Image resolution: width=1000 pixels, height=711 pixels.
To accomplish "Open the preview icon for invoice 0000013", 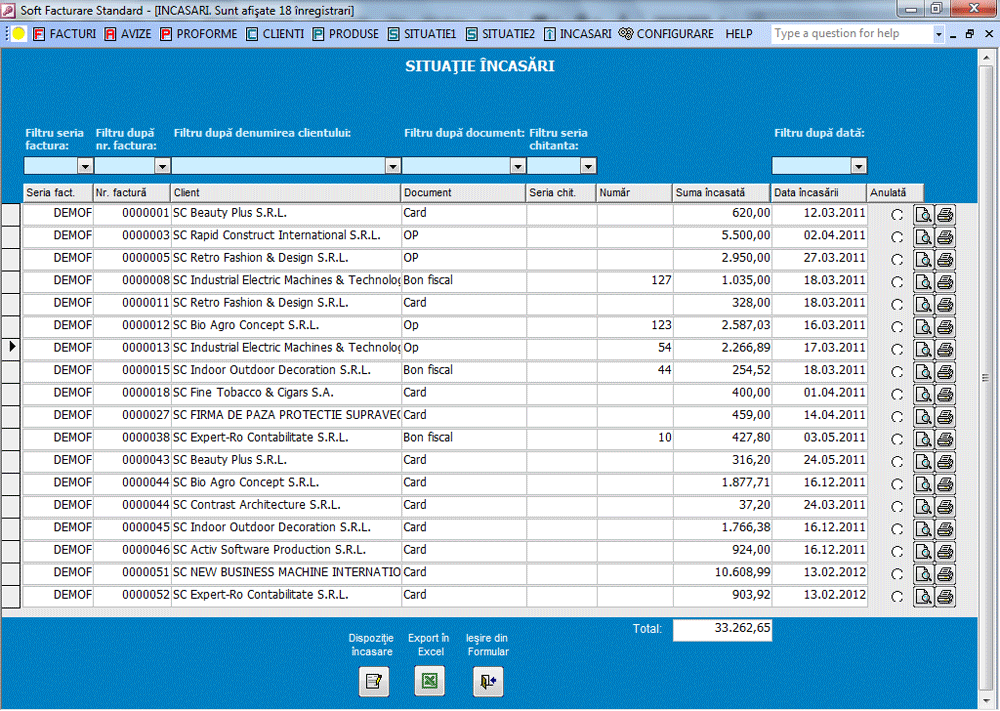I will pos(923,349).
